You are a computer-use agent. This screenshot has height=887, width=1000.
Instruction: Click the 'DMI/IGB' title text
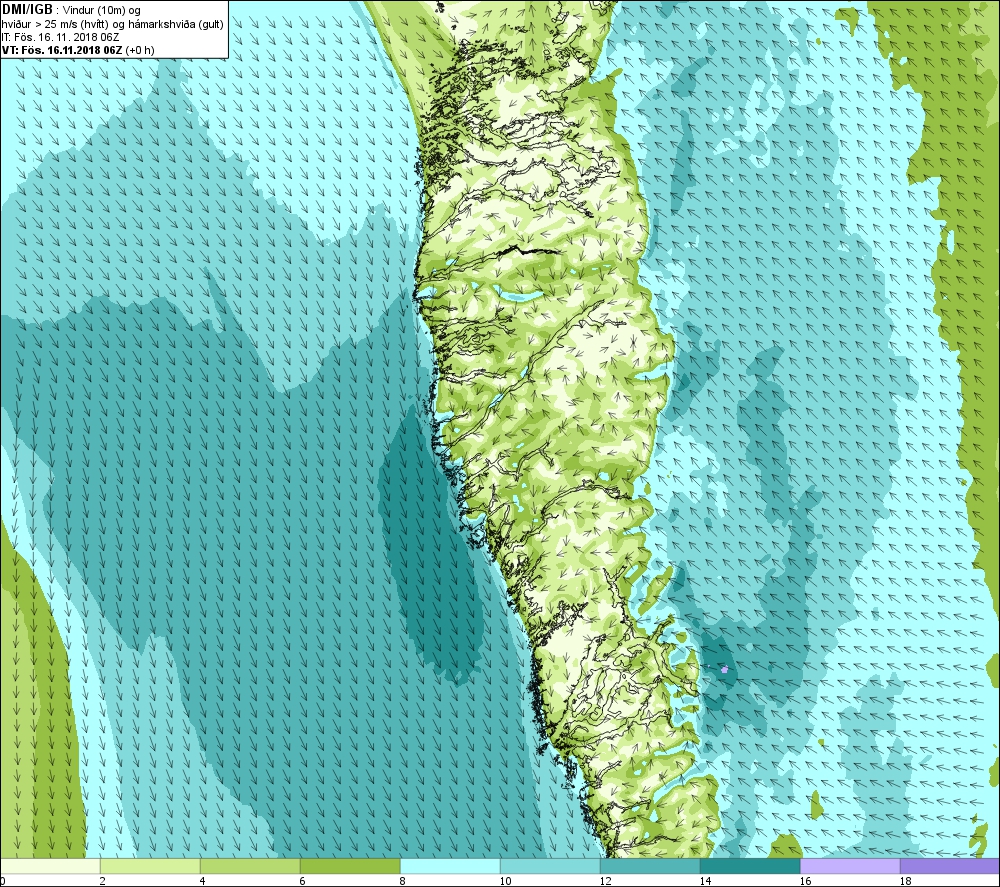point(27,10)
